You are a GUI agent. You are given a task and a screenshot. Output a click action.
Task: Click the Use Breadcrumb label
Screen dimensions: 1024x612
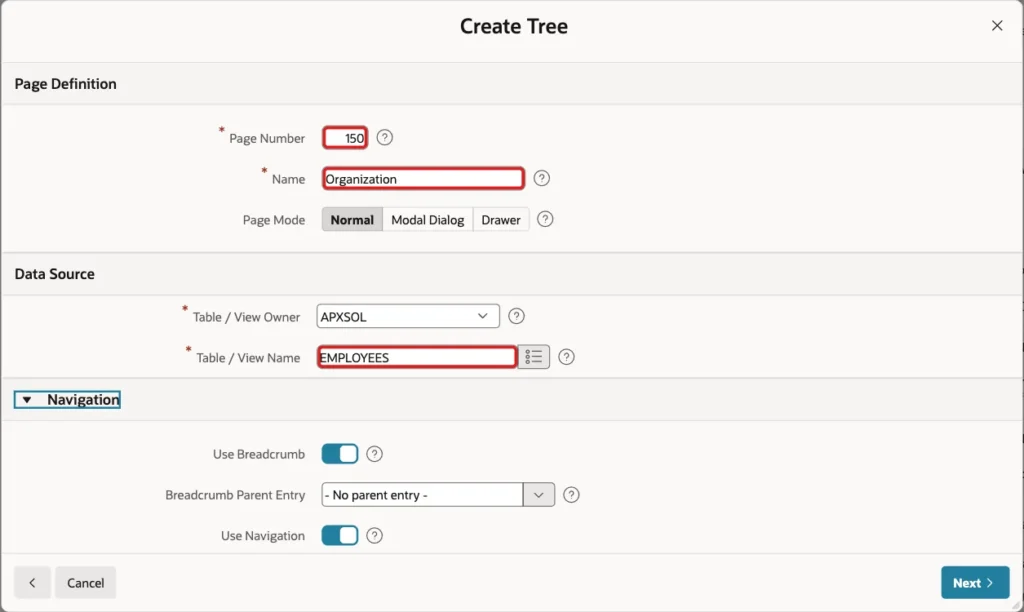coord(259,454)
